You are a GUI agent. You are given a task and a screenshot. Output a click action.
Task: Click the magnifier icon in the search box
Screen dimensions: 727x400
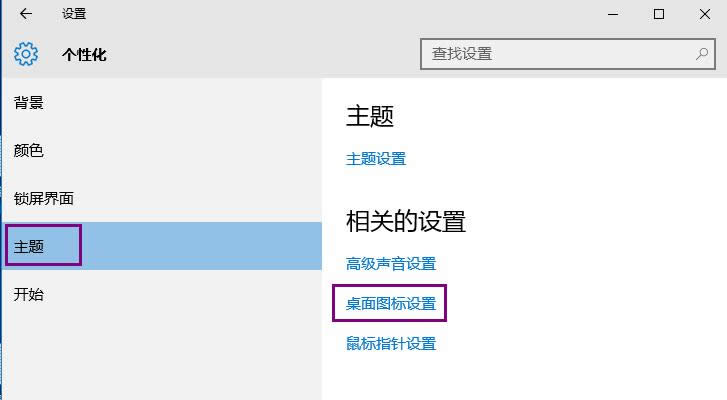[702, 54]
